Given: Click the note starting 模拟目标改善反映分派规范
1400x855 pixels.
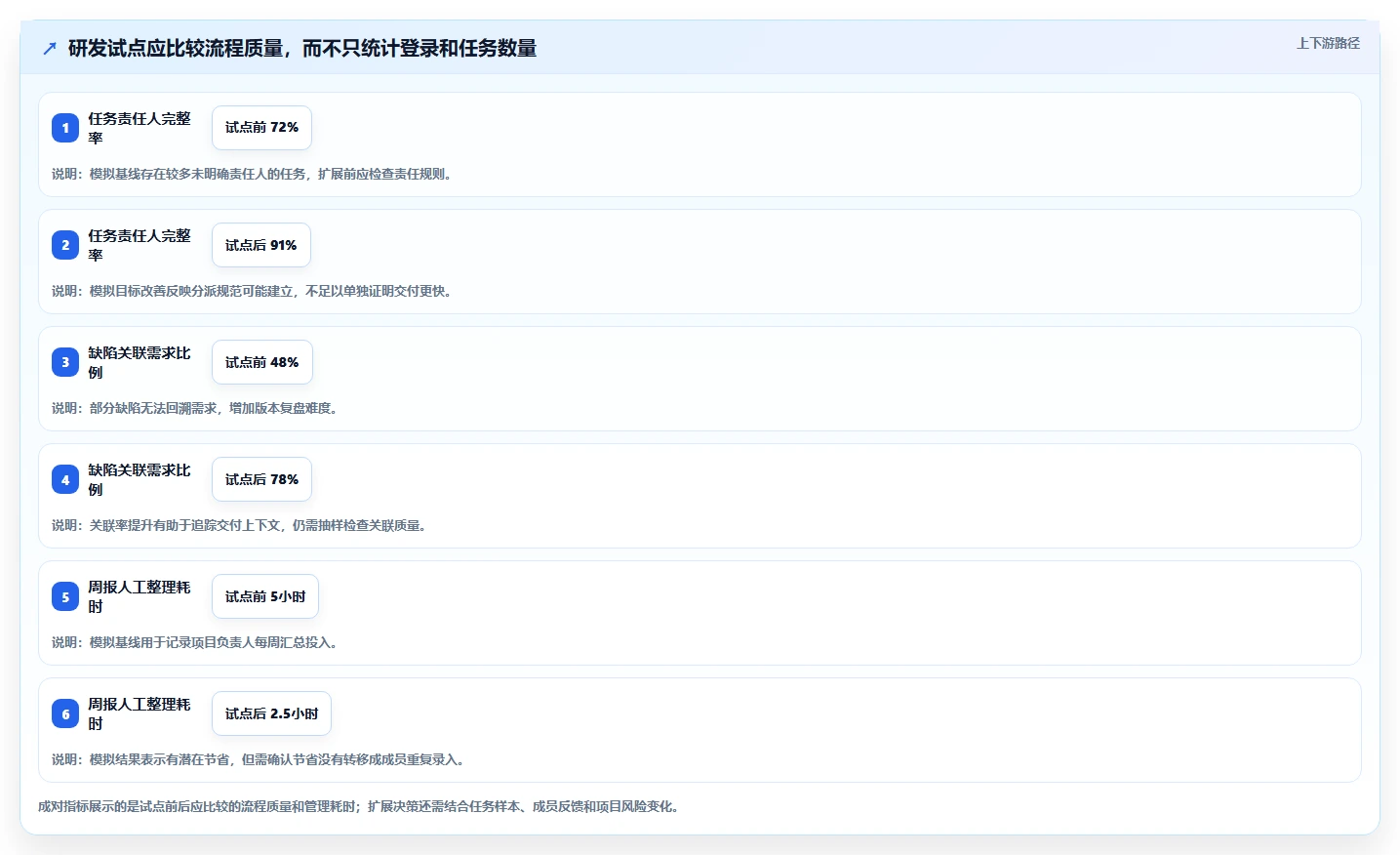Looking at the screenshot, I should pyautogui.click(x=254, y=291).
